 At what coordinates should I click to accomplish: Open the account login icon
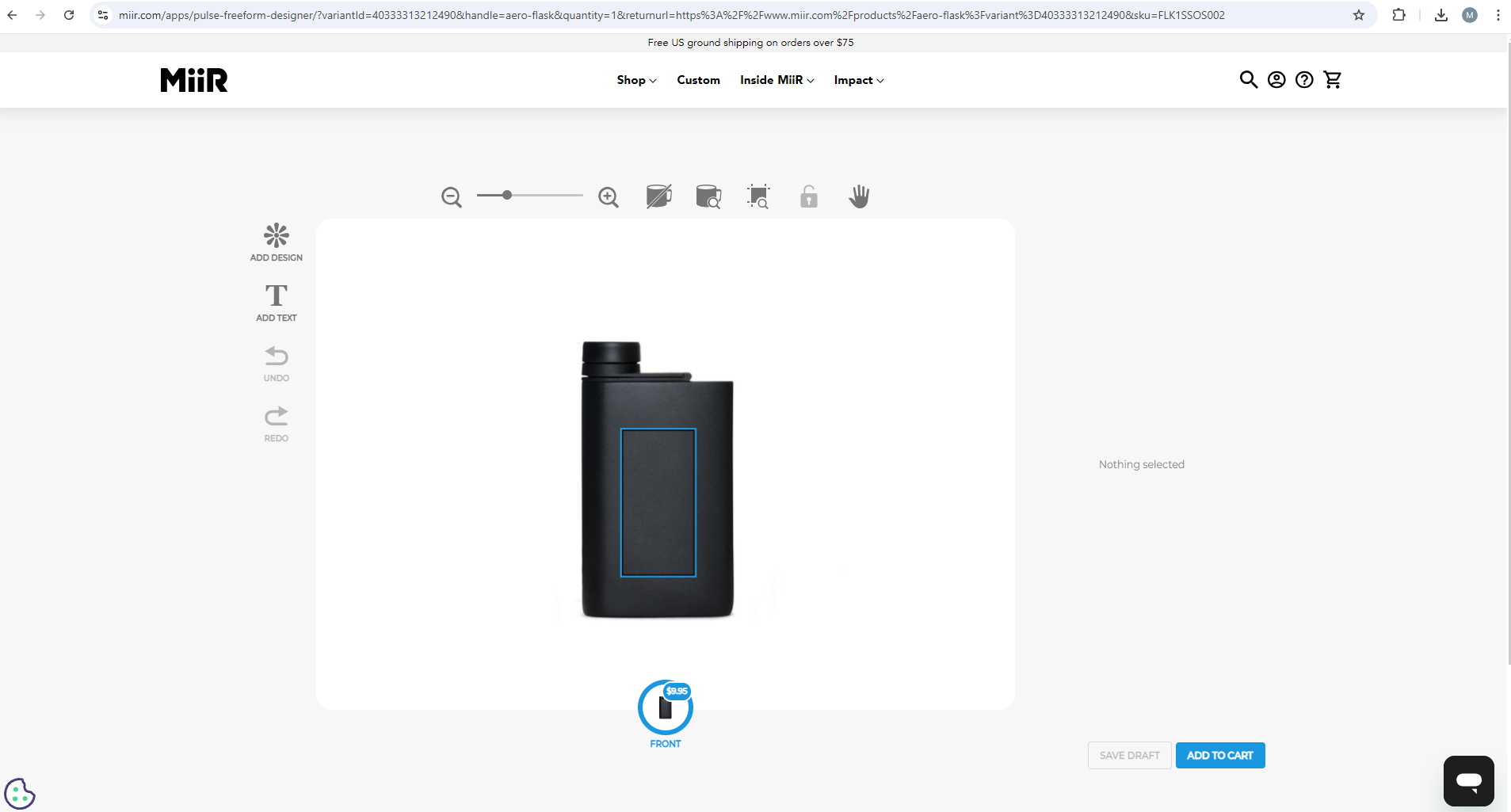[1276, 79]
